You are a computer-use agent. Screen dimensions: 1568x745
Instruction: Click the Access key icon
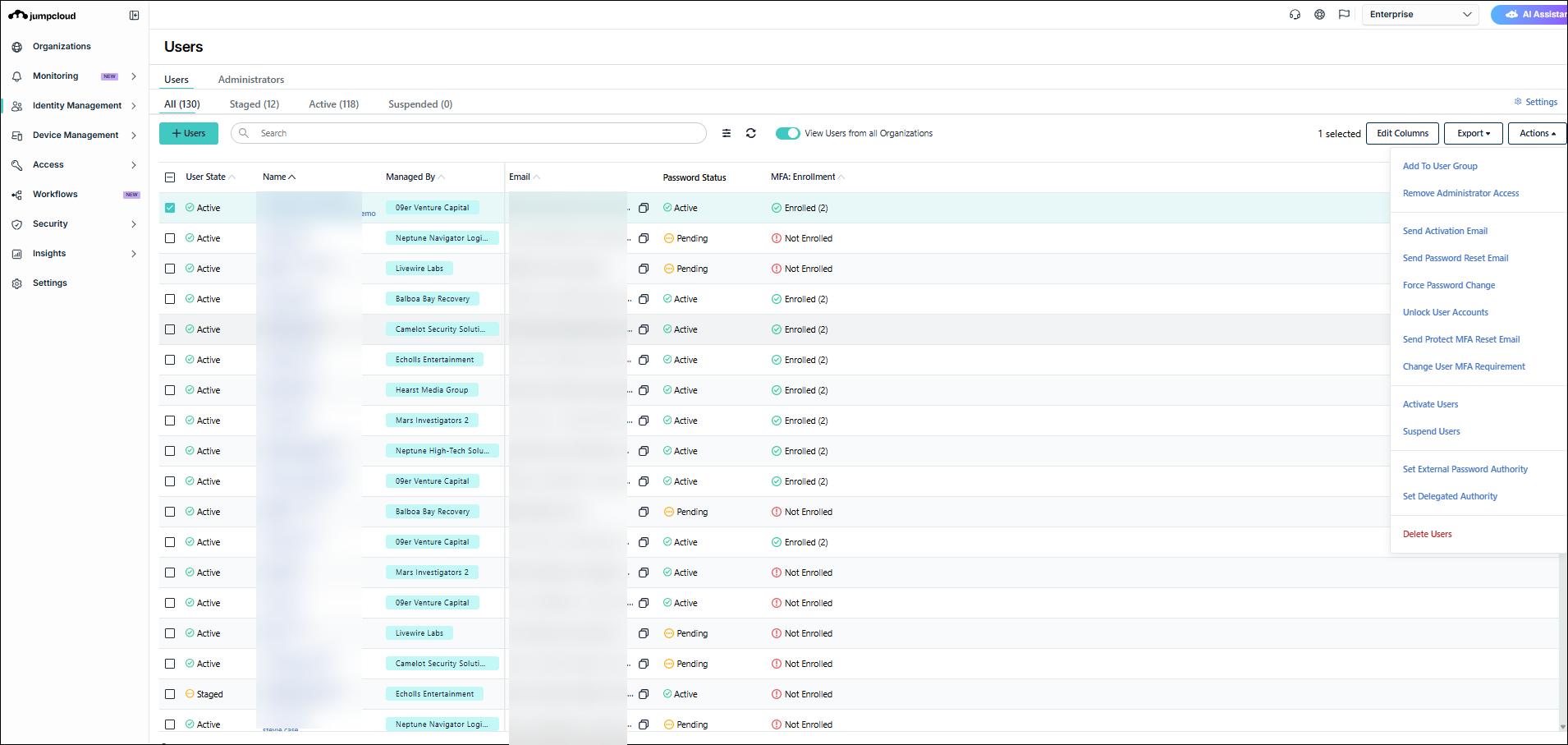click(17, 165)
